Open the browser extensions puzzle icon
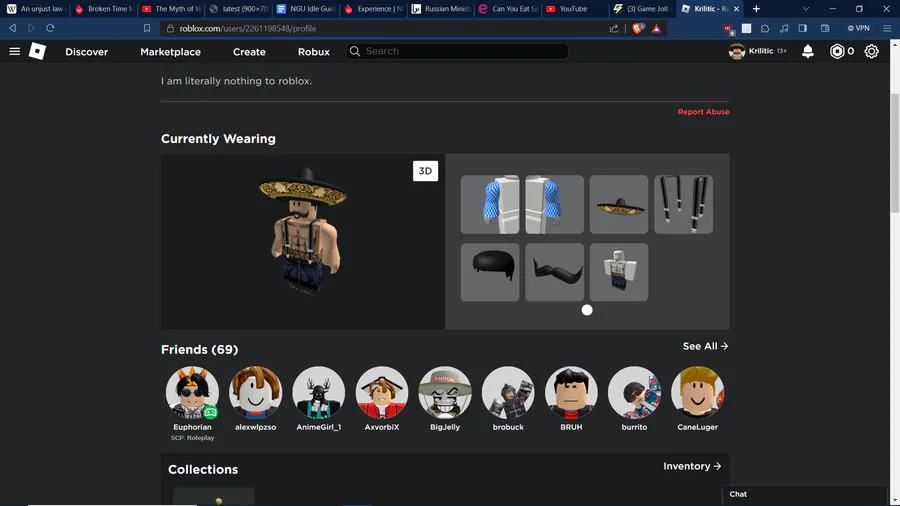The image size is (900, 506). coord(765,28)
